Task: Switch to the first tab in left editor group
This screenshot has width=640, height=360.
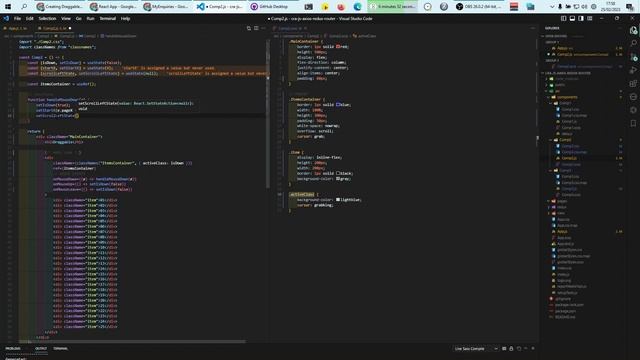Action: [17, 28]
